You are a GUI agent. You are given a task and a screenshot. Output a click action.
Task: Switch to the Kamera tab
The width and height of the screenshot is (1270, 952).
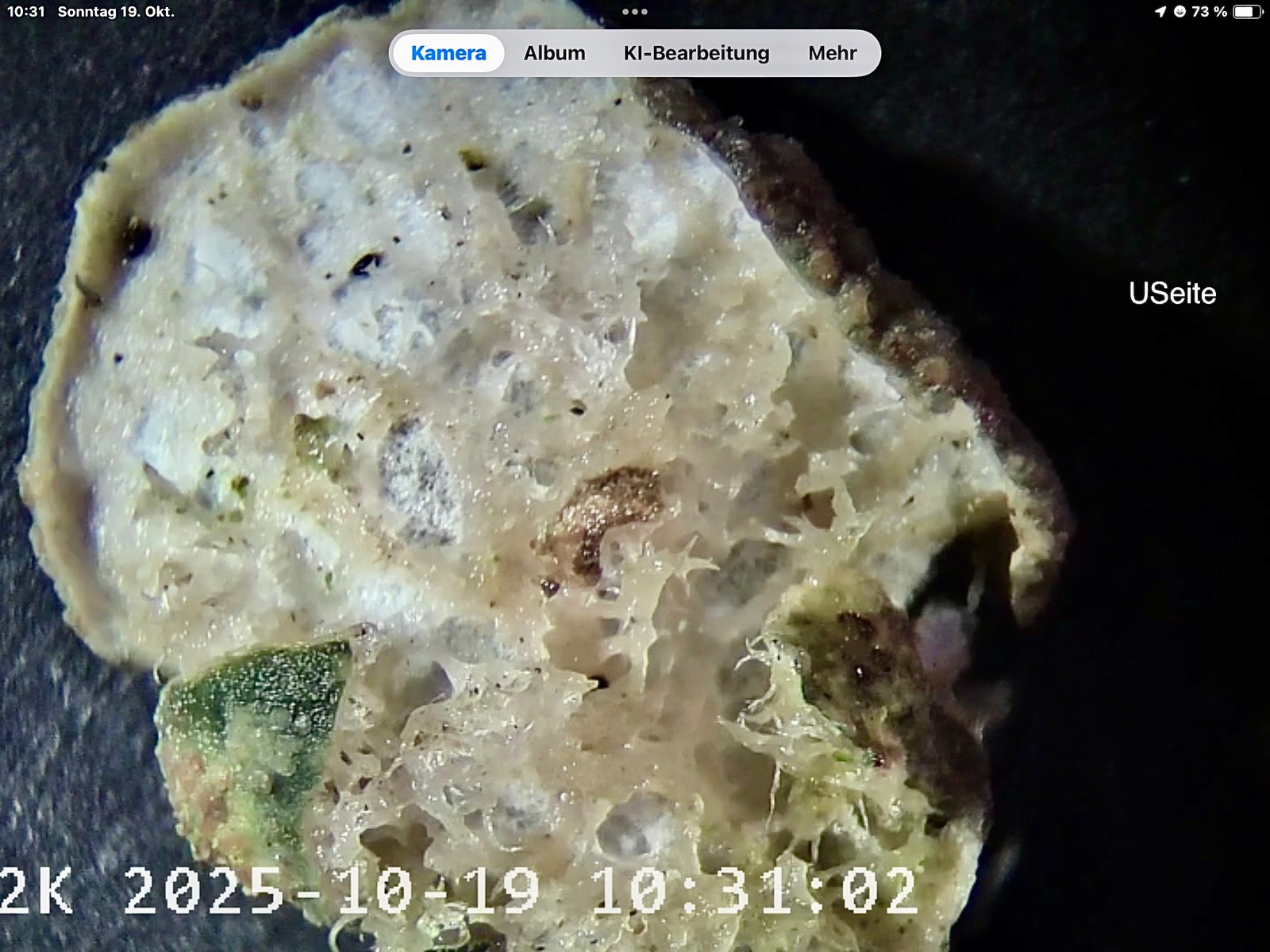pos(448,53)
